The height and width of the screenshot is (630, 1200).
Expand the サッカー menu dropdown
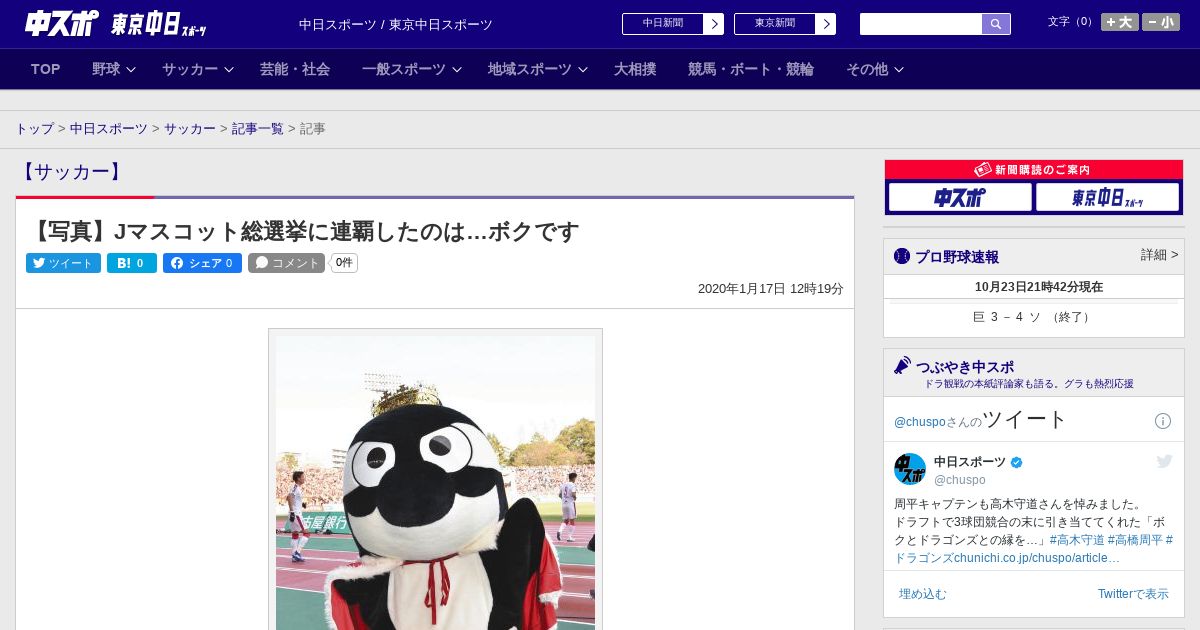[198, 69]
